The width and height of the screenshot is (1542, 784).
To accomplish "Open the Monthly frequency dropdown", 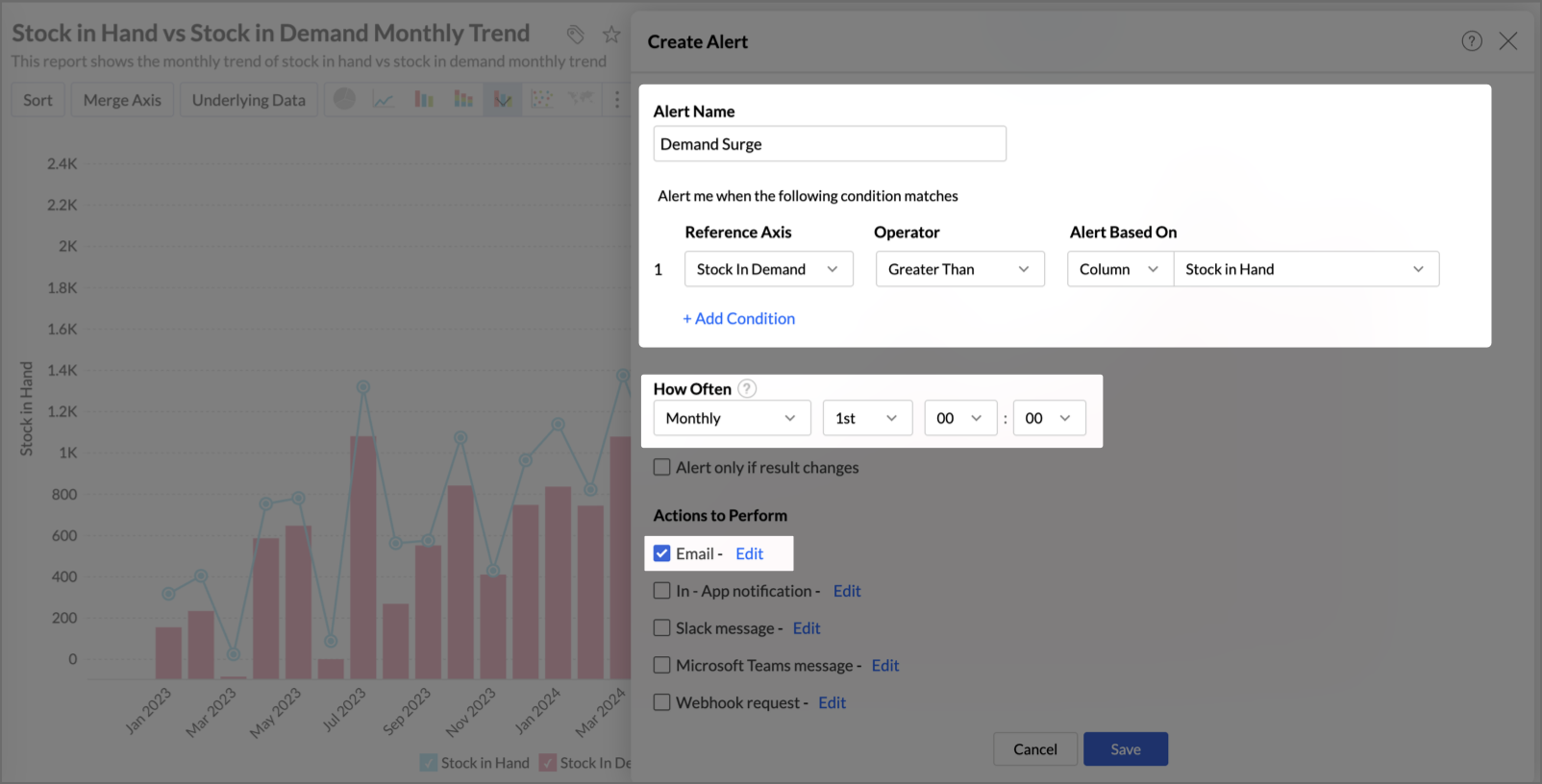I will tap(732, 418).
